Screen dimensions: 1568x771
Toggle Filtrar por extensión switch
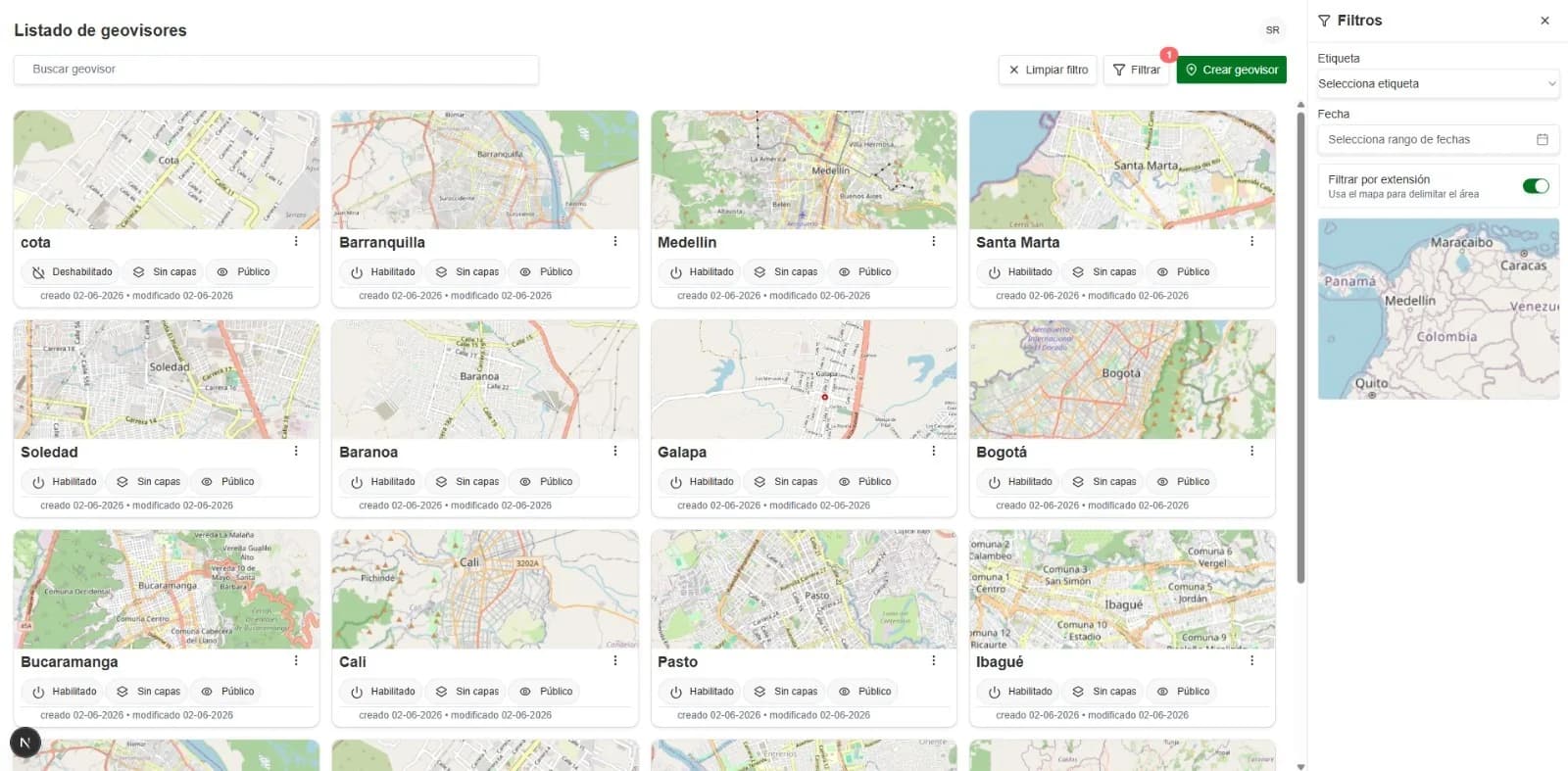[1536, 186]
